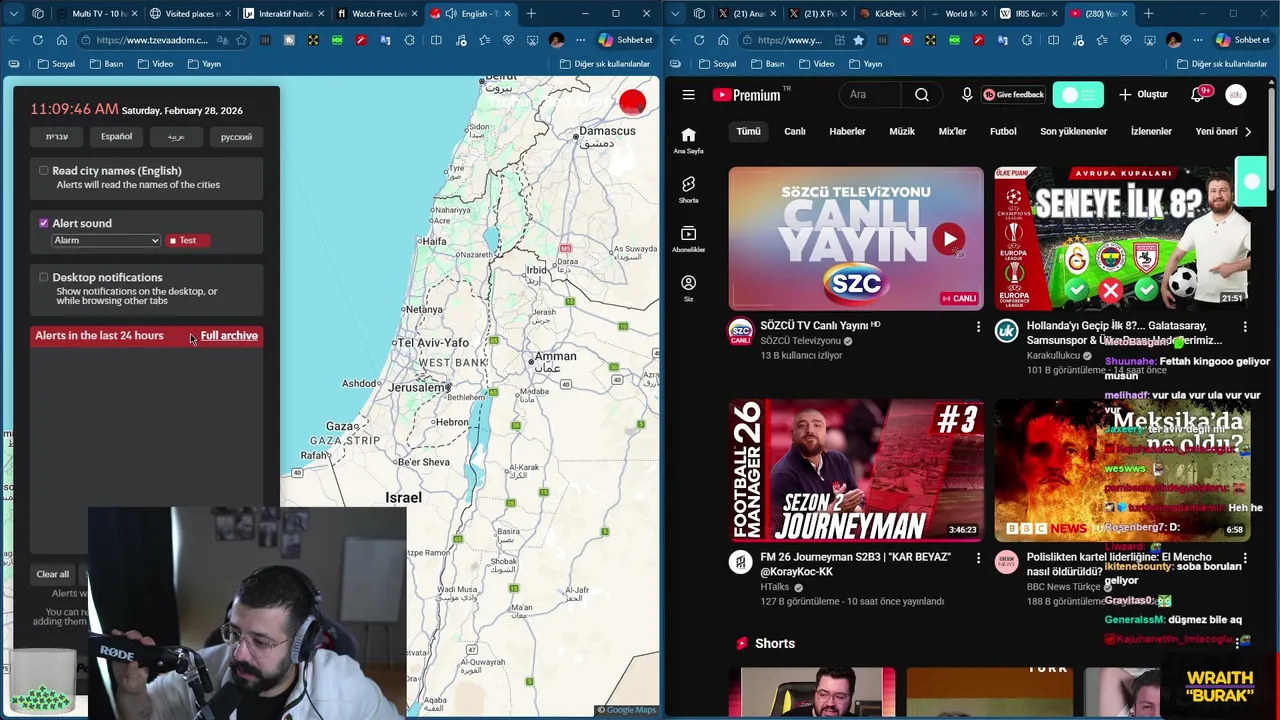Open settings and more dots in YouTube browser
1280x720 pixels.
pos(1198,40)
